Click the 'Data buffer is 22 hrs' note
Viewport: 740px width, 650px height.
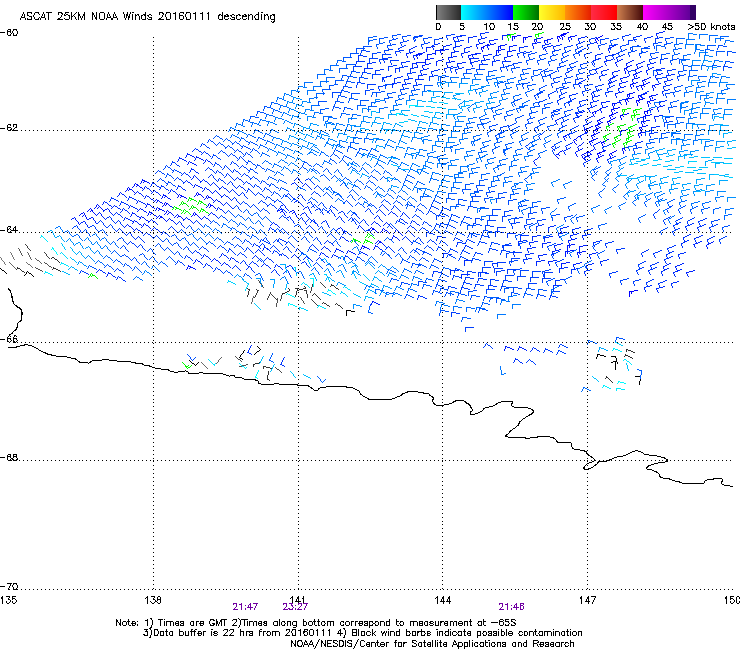coord(363,633)
